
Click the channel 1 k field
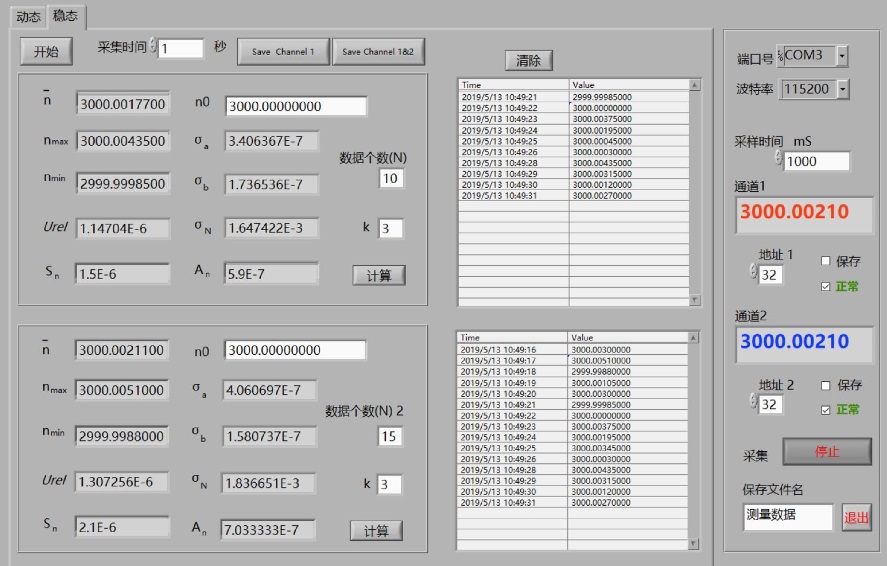(x=390, y=228)
